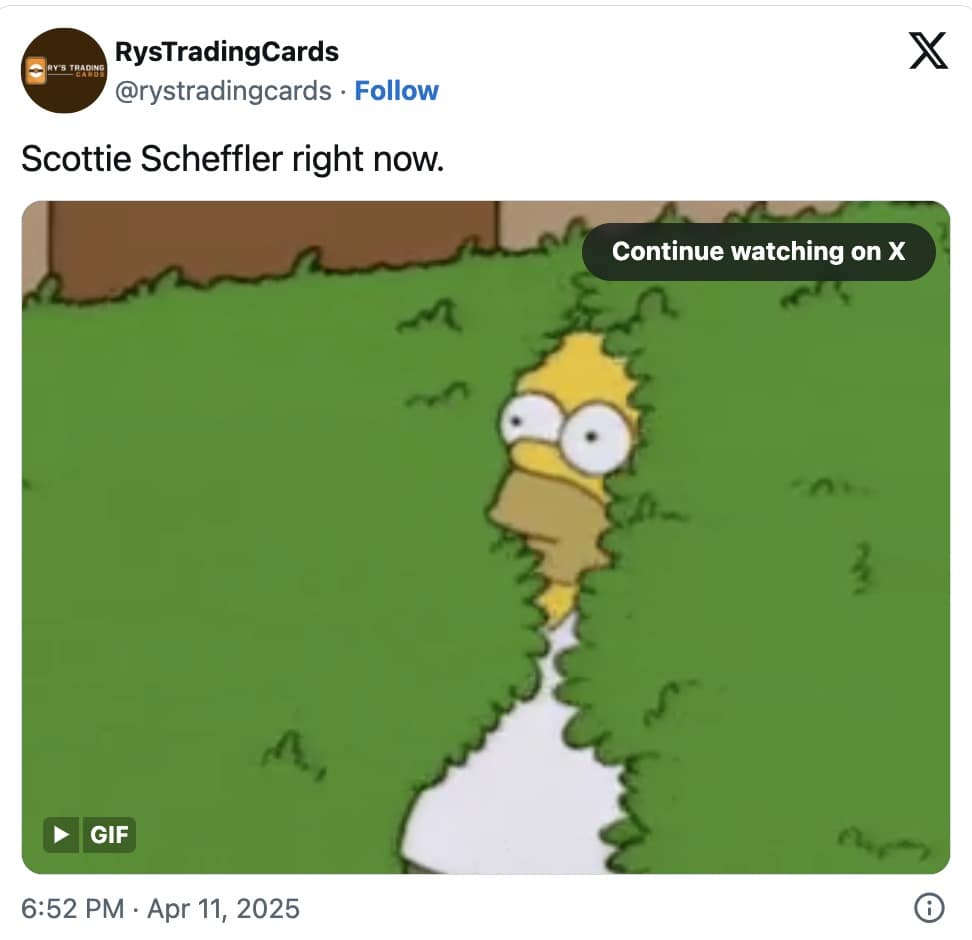Click the orange card logo inside avatar

36,72
